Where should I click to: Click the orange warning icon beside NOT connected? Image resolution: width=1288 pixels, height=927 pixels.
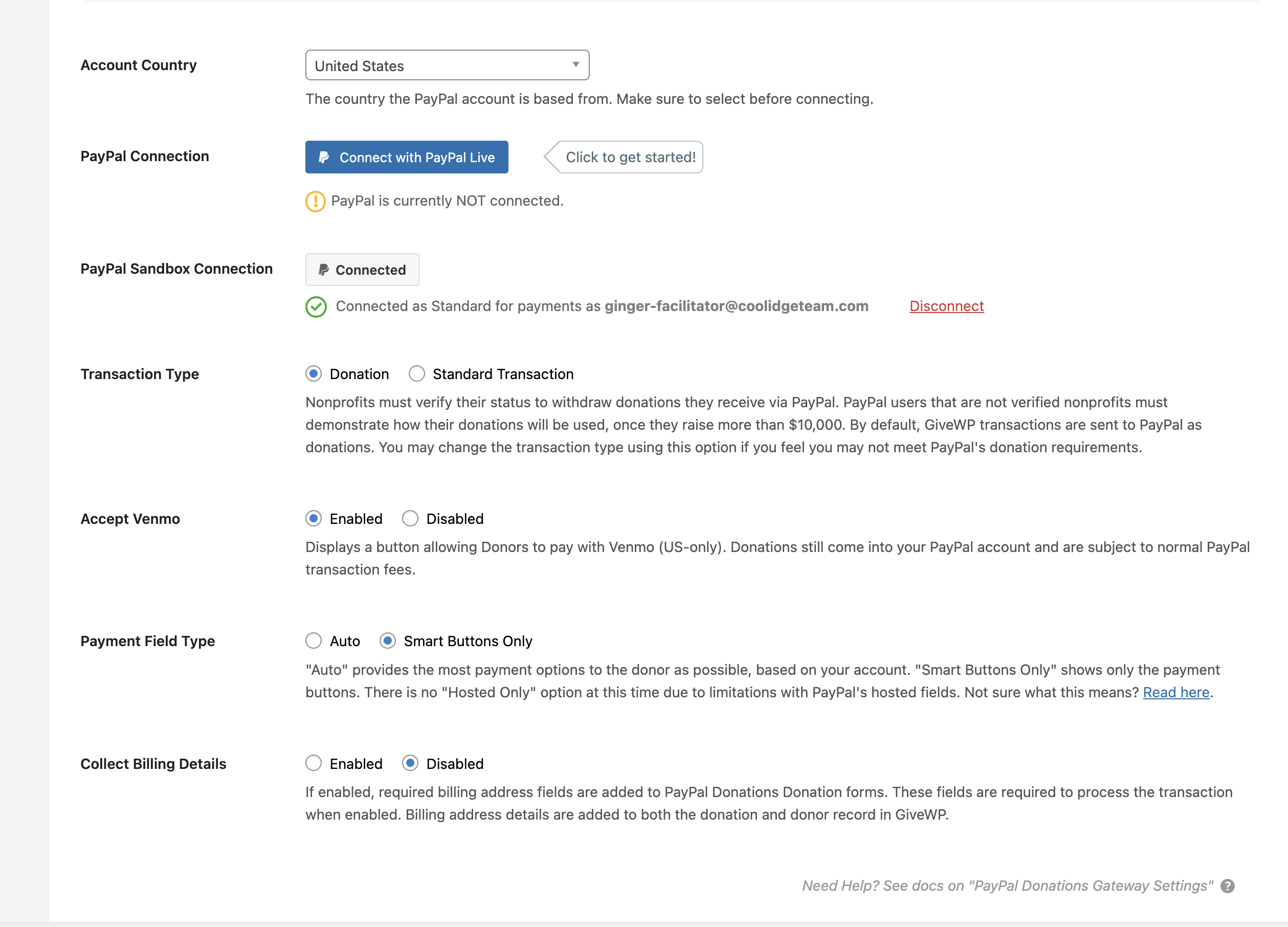[316, 201]
